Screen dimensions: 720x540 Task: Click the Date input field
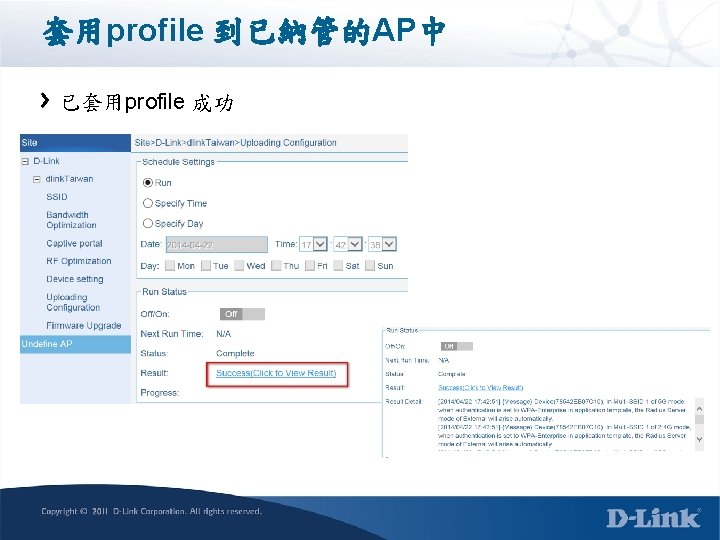click(217, 244)
